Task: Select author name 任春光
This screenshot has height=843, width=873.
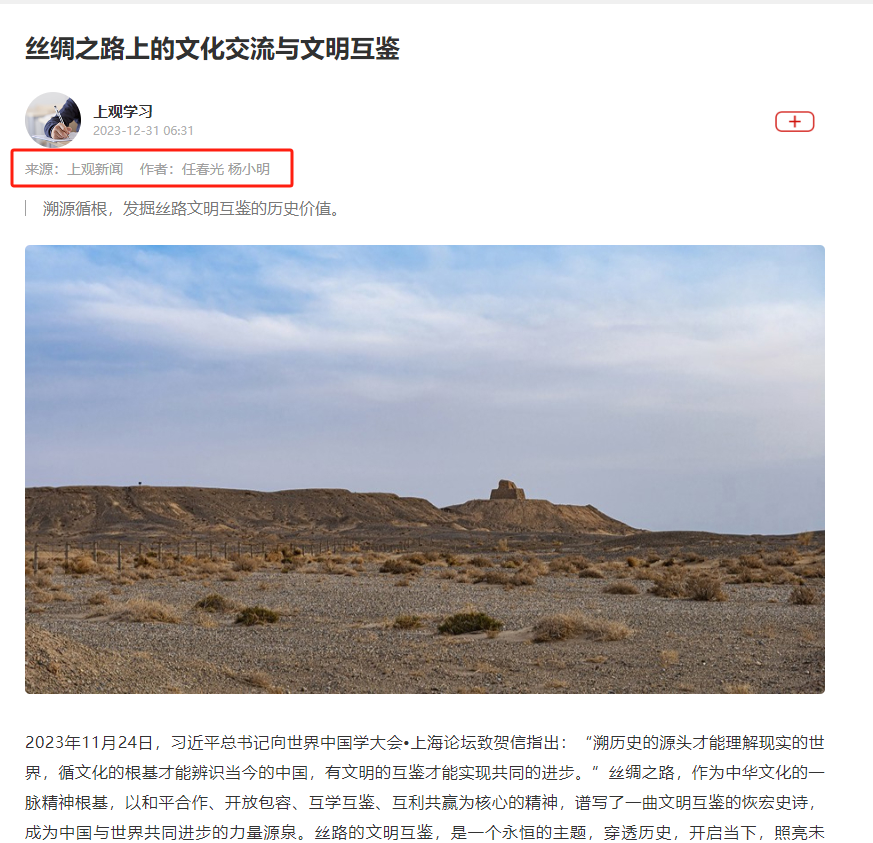Action: (203, 169)
